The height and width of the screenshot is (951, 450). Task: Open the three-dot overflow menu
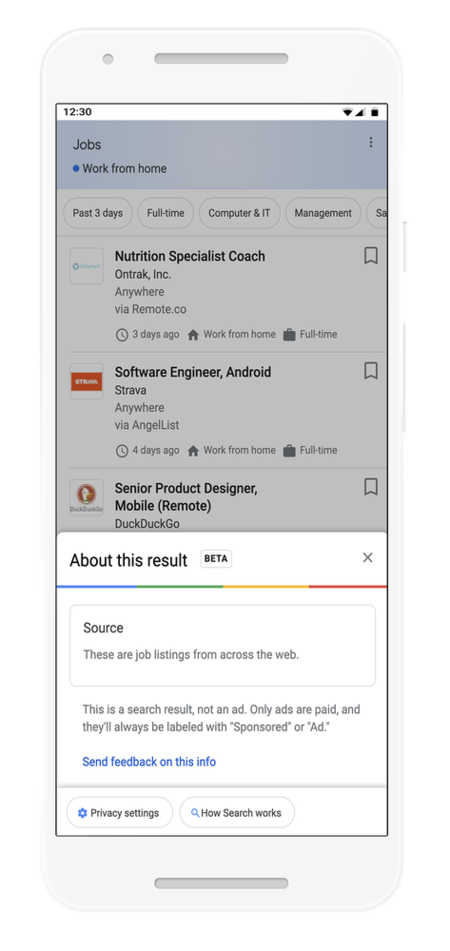click(371, 143)
